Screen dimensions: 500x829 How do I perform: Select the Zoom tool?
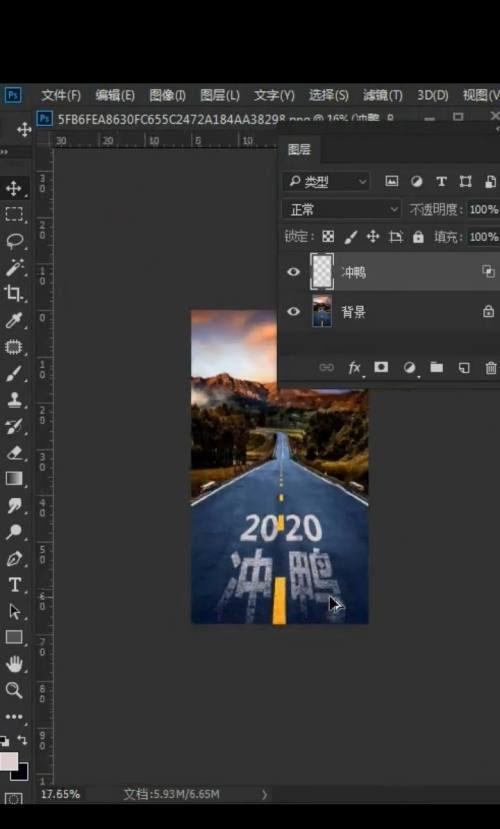(x=14, y=690)
